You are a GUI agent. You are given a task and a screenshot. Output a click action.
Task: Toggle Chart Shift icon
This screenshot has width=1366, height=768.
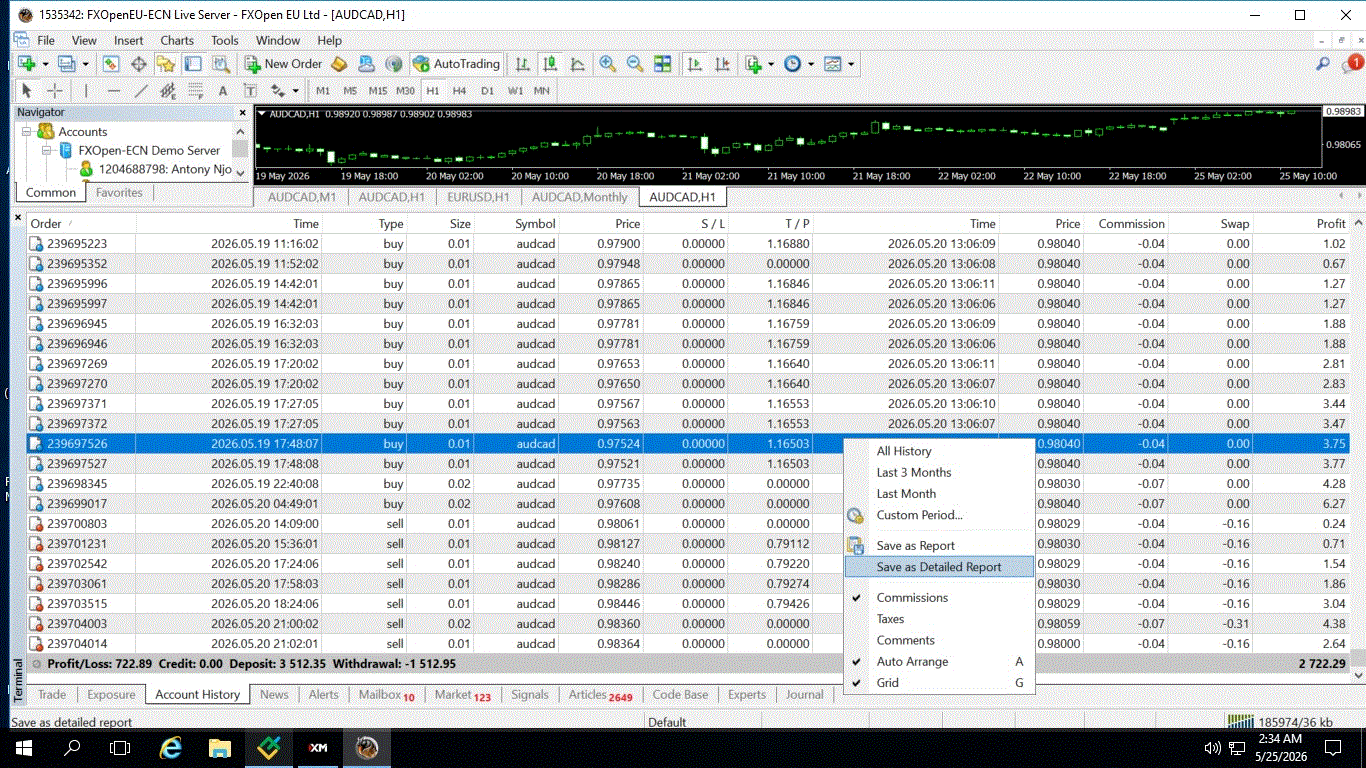click(720, 64)
